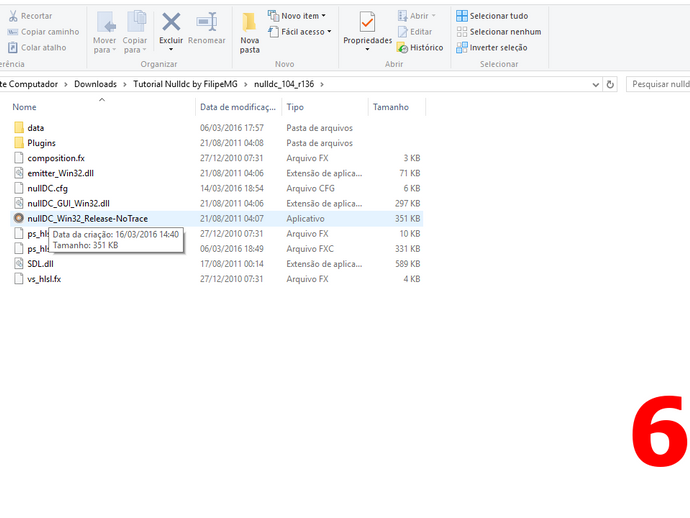Click Selecionar tudo

[x=492, y=16]
